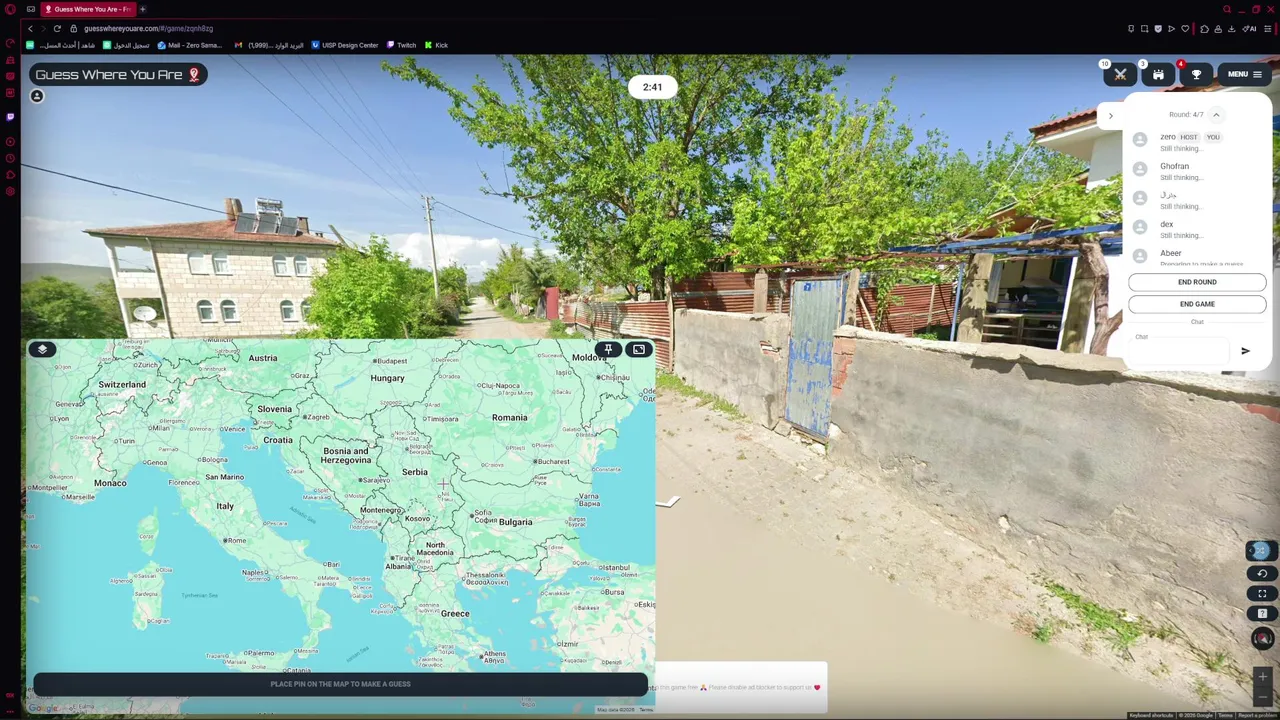Open the user profile avatar icon
Viewport: 1280px width, 720px height.
coord(37,96)
